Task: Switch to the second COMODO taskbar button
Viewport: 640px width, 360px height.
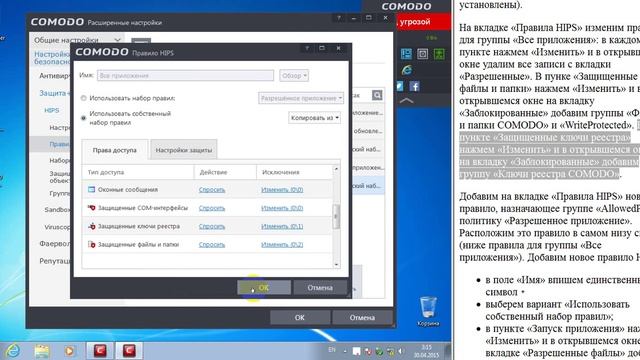Action: tap(129, 351)
